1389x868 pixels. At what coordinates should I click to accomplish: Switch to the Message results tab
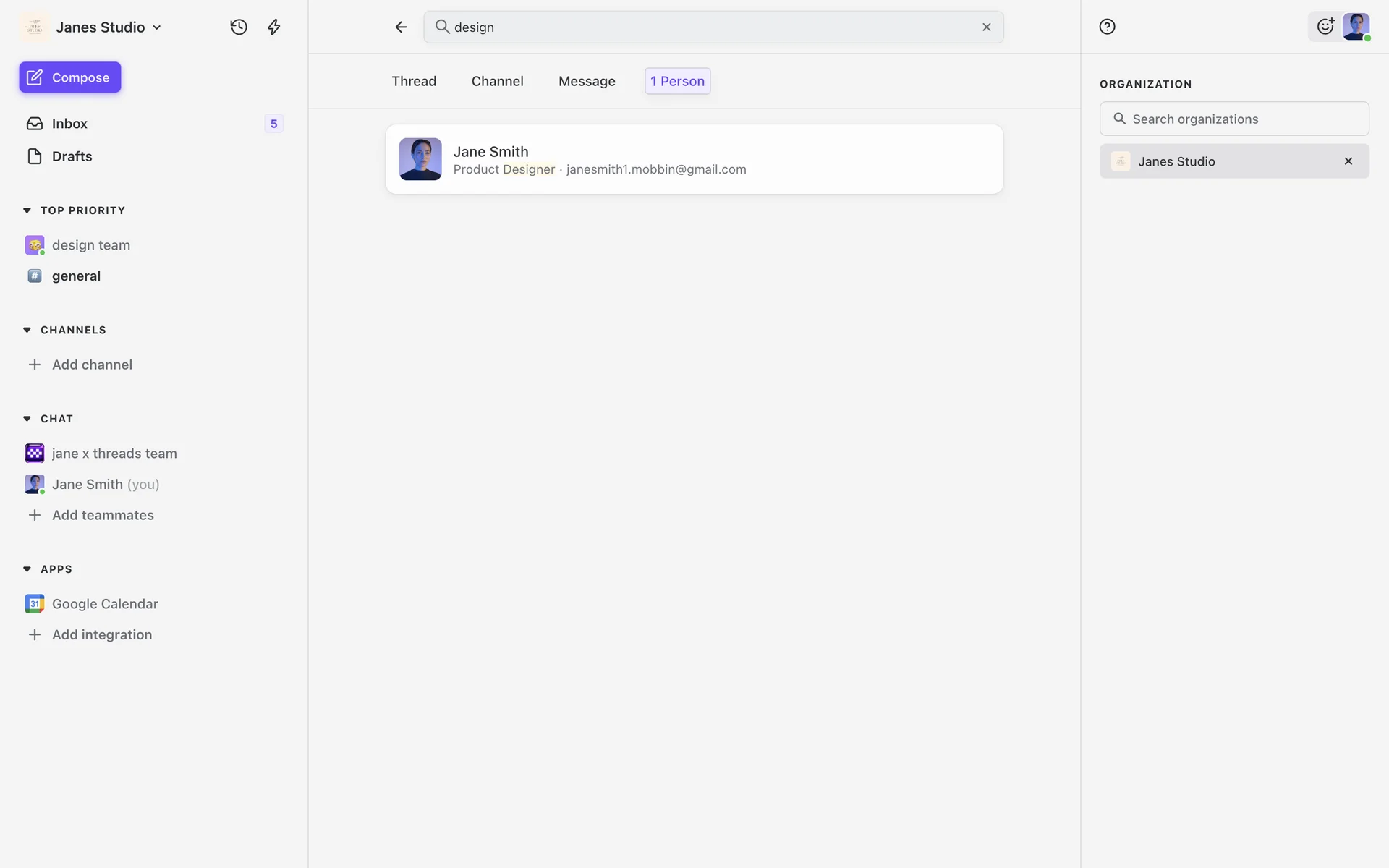click(x=586, y=81)
